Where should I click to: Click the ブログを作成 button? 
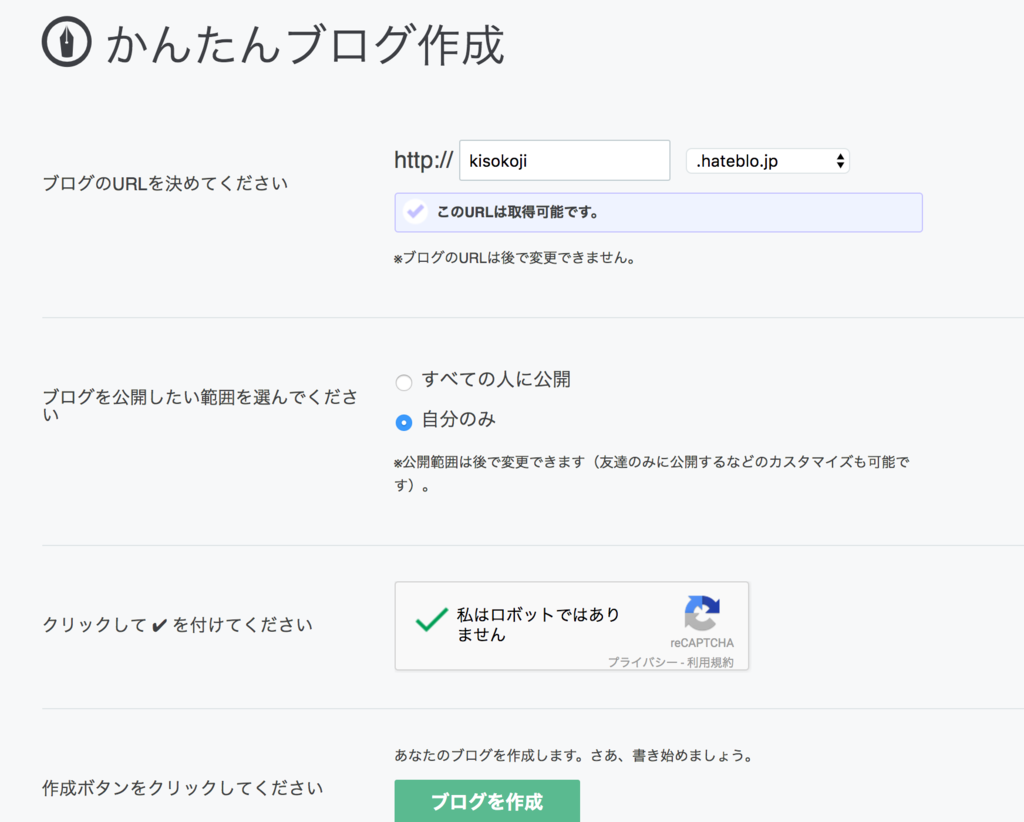point(487,800)
